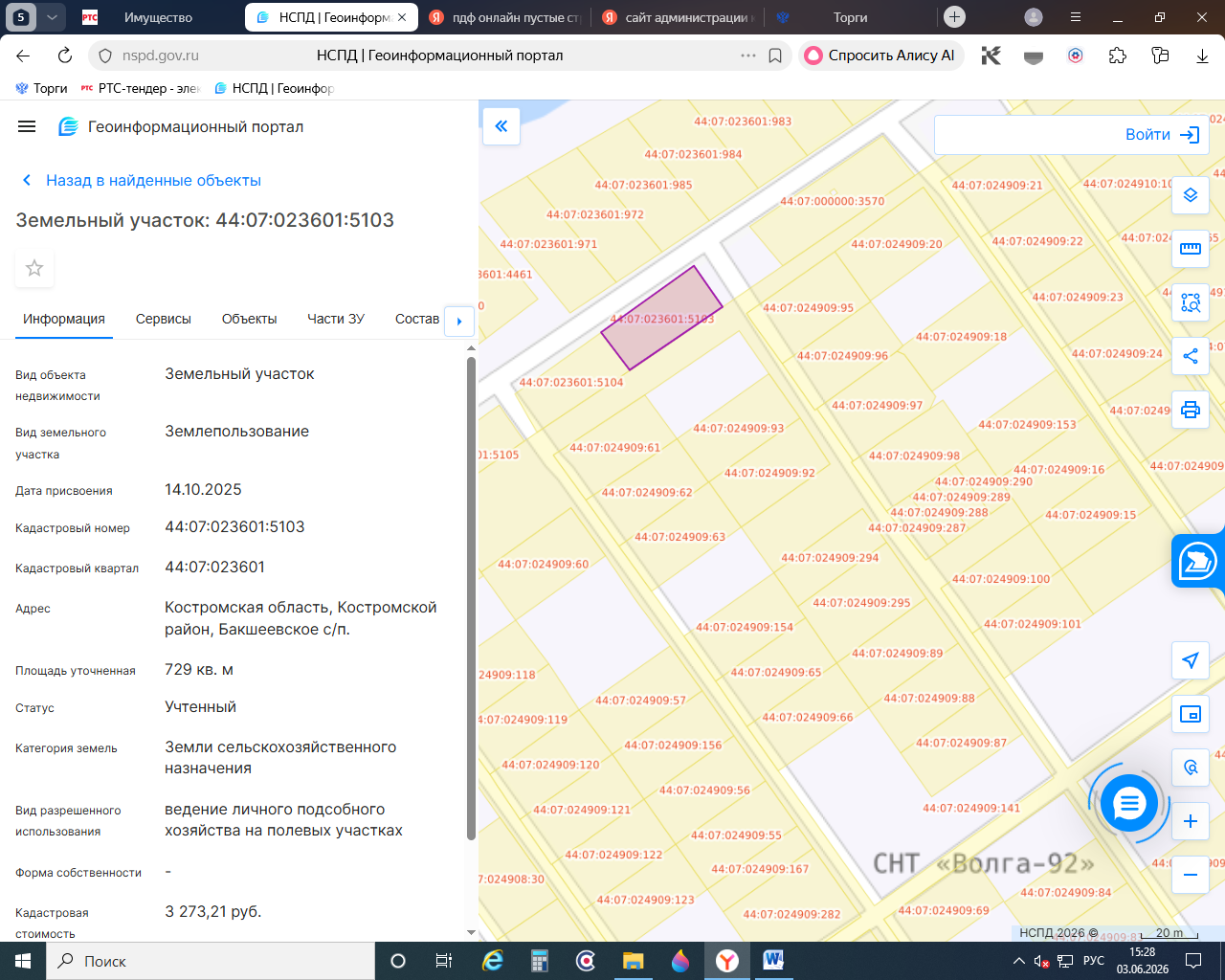The width and height of the screenshot is (1225, 980).
Task: Open File Explorer from taskbar
Action: (x=634, y=961)
